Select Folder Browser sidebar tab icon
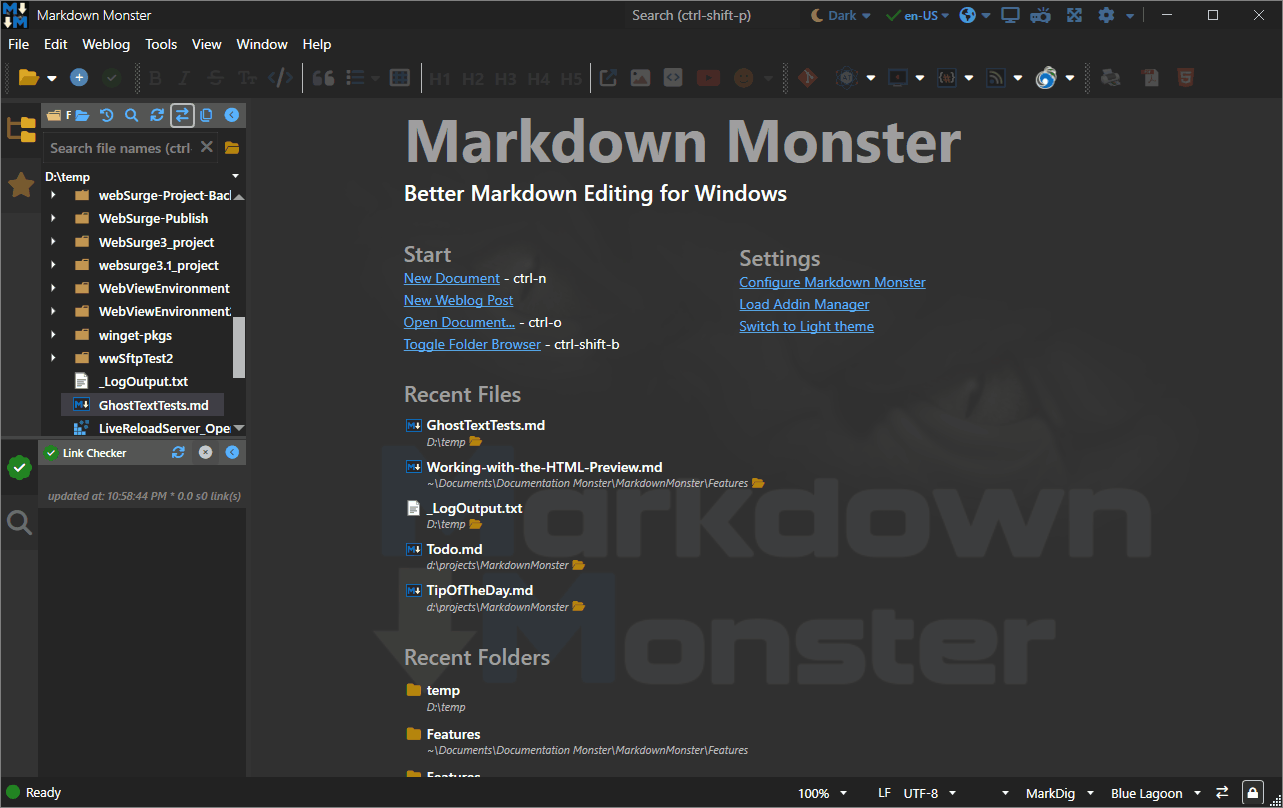 (x=21, y=129)
